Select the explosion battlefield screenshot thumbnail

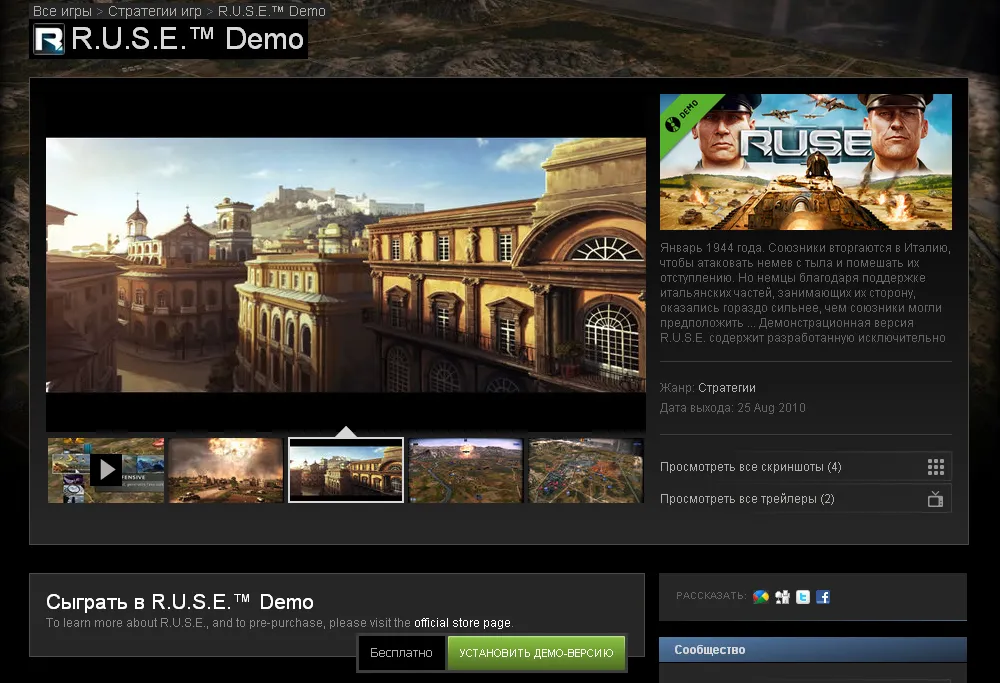tap(226, 470)
